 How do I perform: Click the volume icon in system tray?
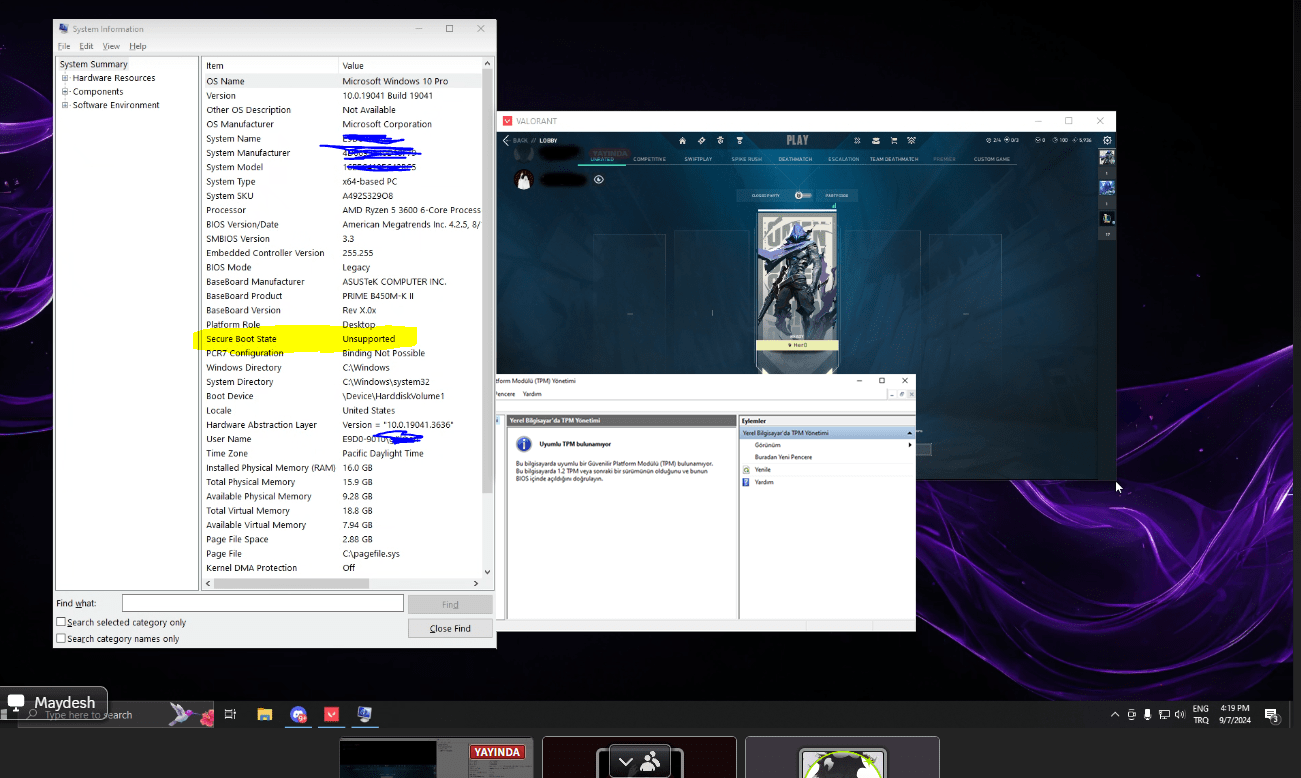click(1180, 714)
